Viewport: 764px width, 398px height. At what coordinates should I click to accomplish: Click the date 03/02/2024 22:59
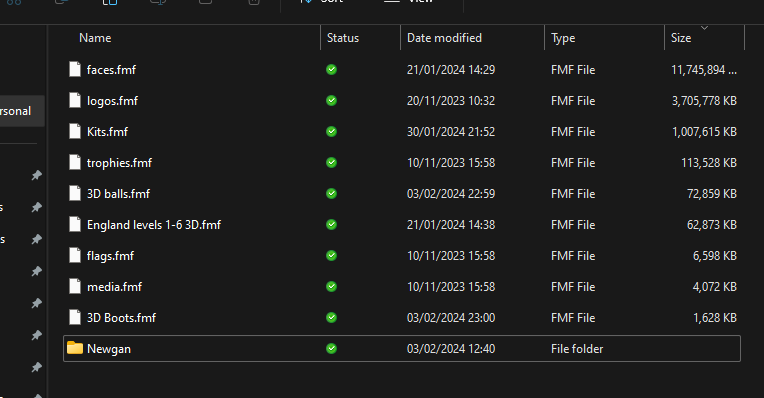(451, 194)
